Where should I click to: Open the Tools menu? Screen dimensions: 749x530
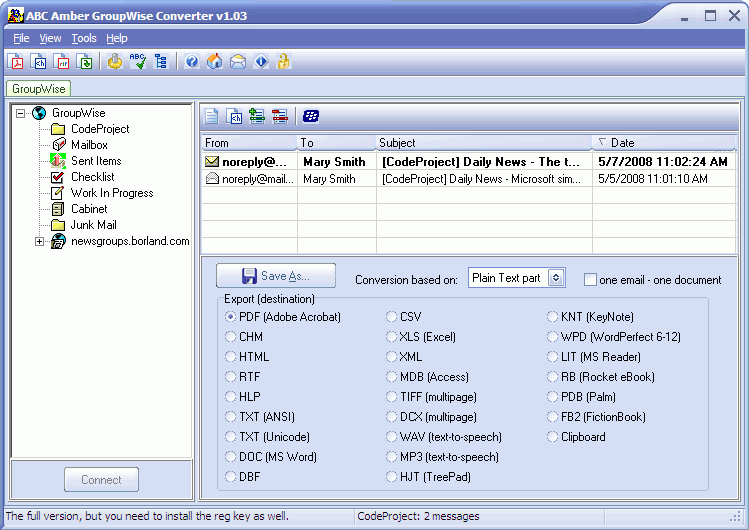click(x=84, y=38)
